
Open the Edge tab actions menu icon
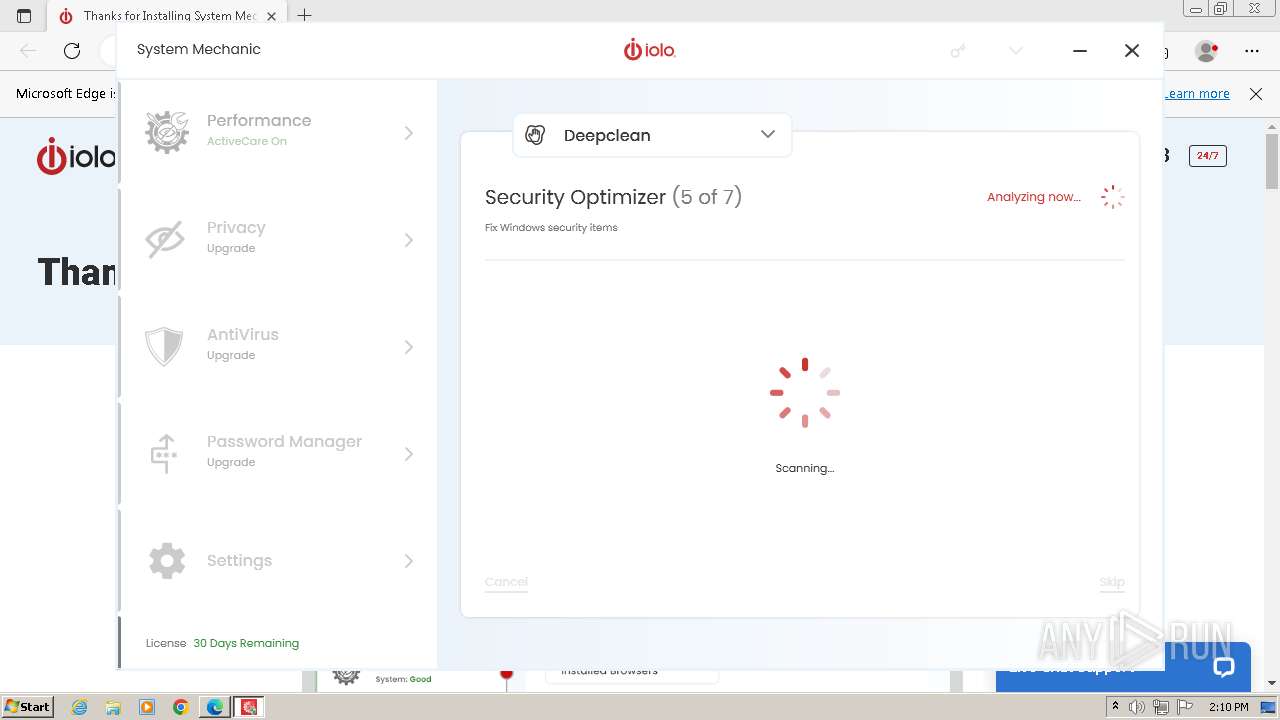(24, 16)
